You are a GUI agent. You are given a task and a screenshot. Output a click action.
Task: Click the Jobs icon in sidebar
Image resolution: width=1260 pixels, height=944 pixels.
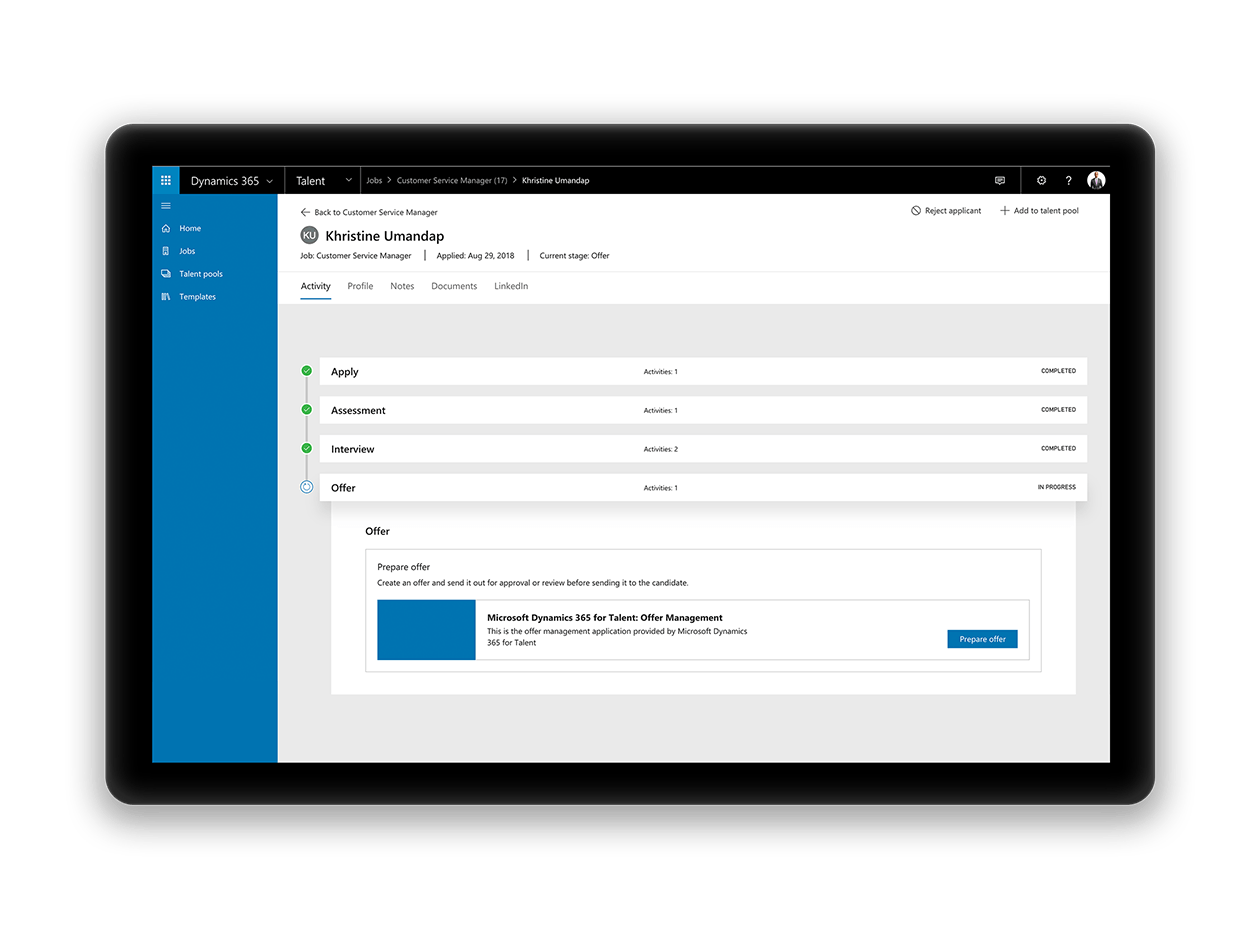(166, 251)
